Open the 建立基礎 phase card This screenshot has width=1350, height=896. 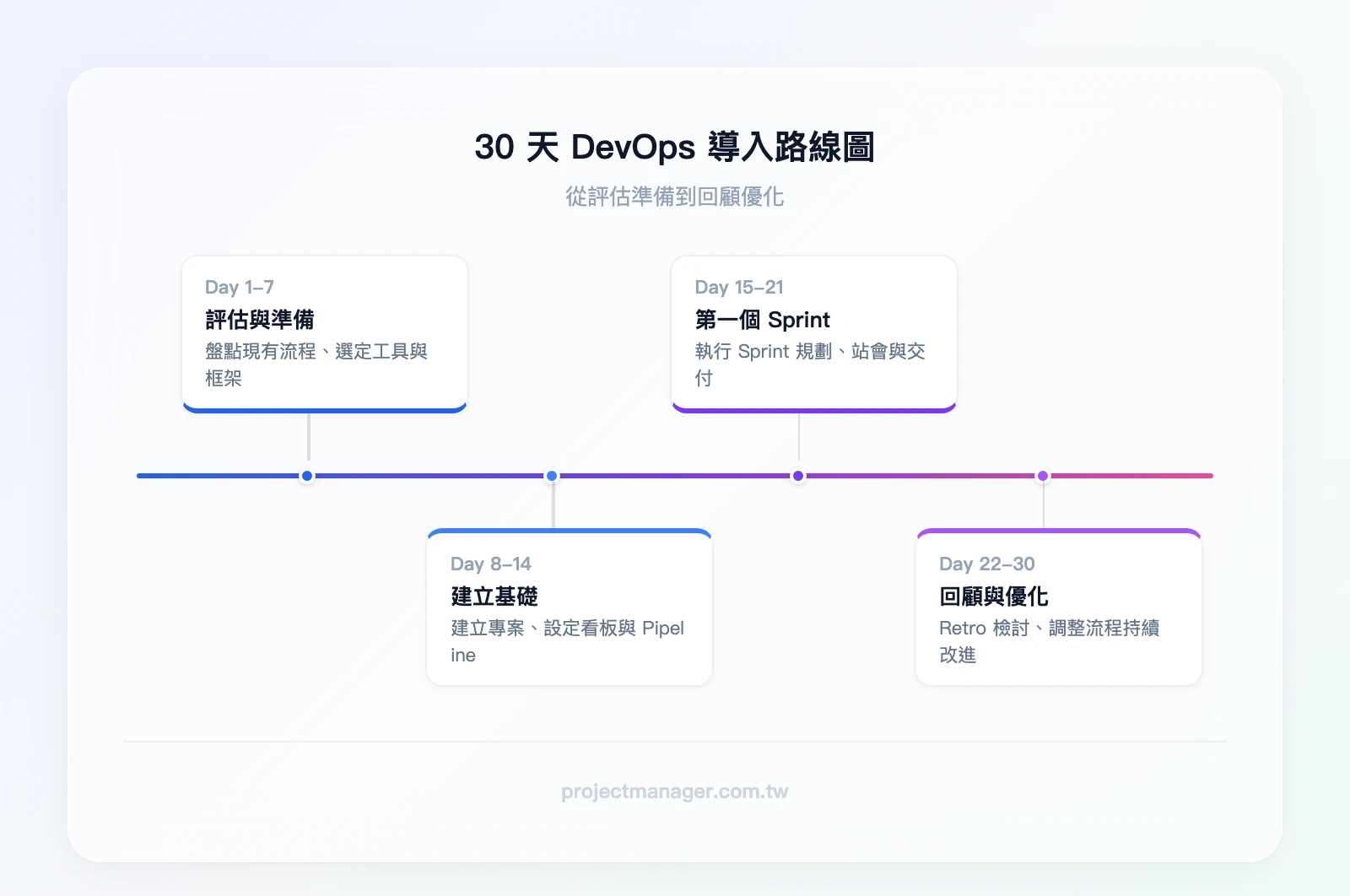(x=570, y=606)
